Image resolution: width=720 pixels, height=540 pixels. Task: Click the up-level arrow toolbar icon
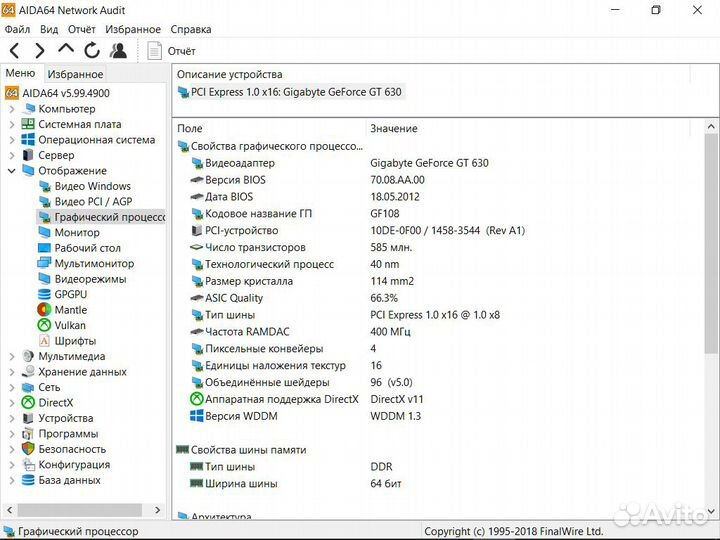[x=66, y=48]
